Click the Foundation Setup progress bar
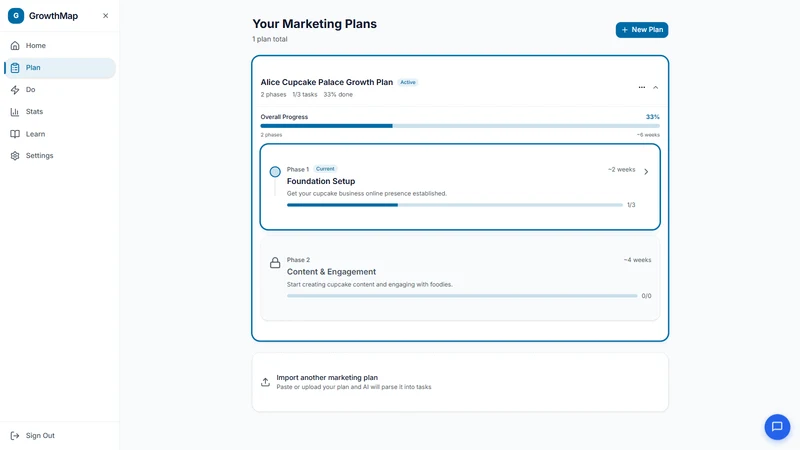The height and width of the screenshot is (450, 800). point(455,205)
